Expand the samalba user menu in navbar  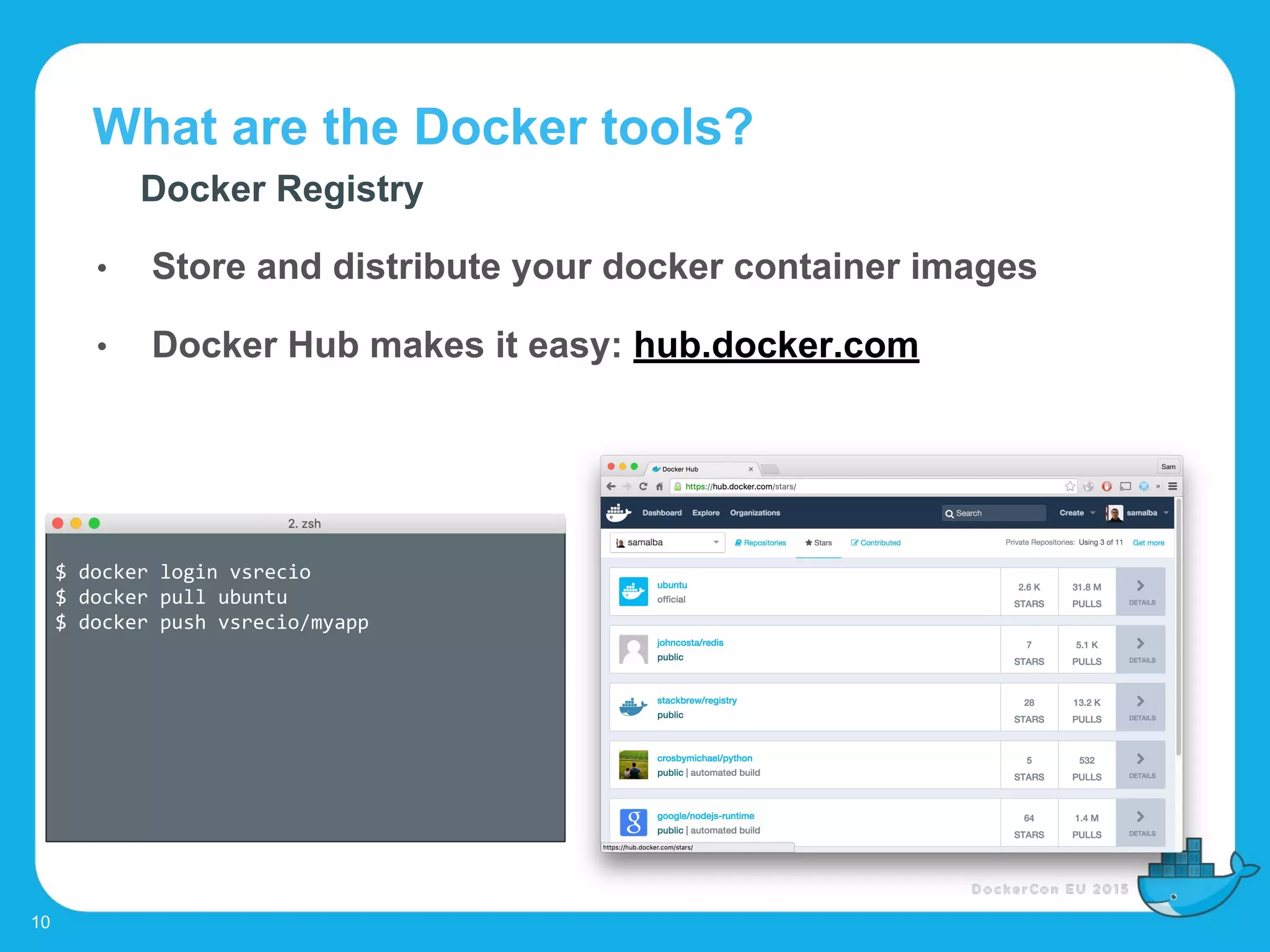click(1148, 513)
